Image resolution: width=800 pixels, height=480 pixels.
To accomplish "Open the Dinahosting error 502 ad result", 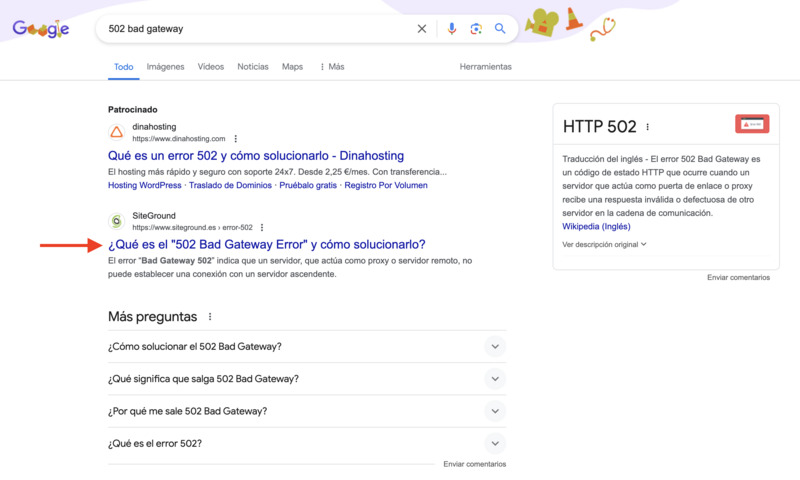I will pos(256,156).
